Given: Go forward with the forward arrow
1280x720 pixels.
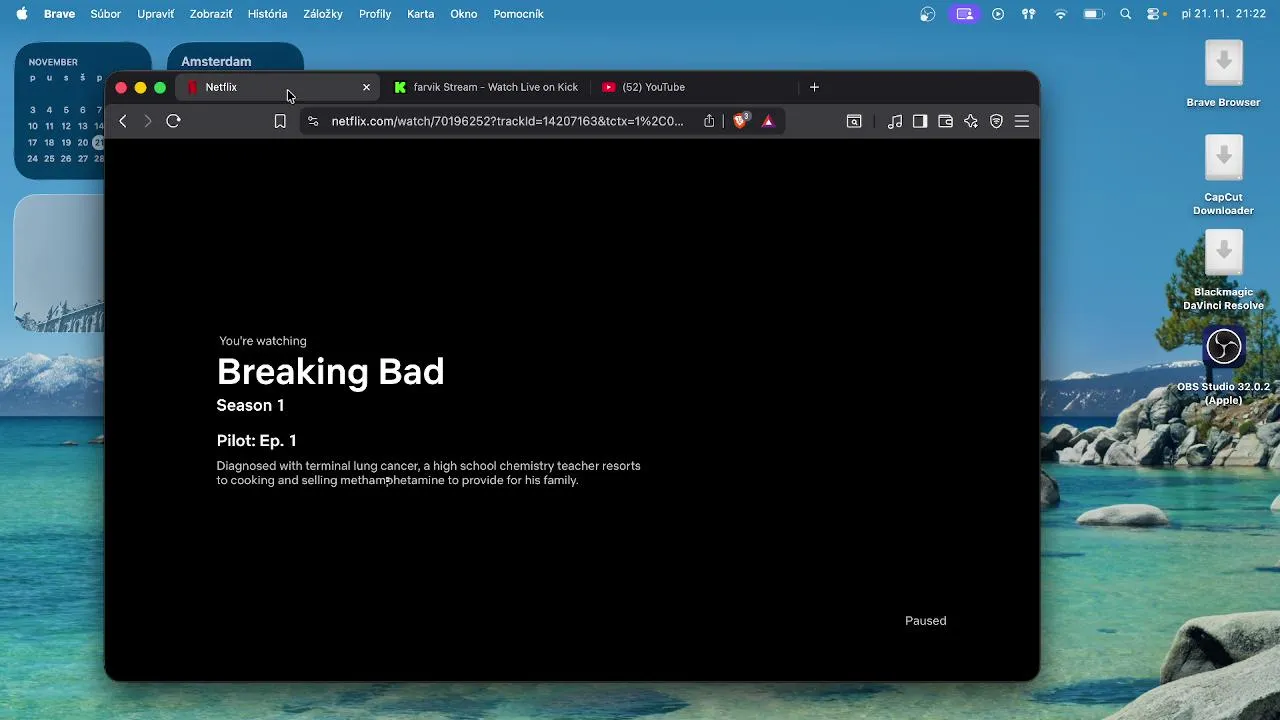Looking at the screenshot, I should (147, 121).
